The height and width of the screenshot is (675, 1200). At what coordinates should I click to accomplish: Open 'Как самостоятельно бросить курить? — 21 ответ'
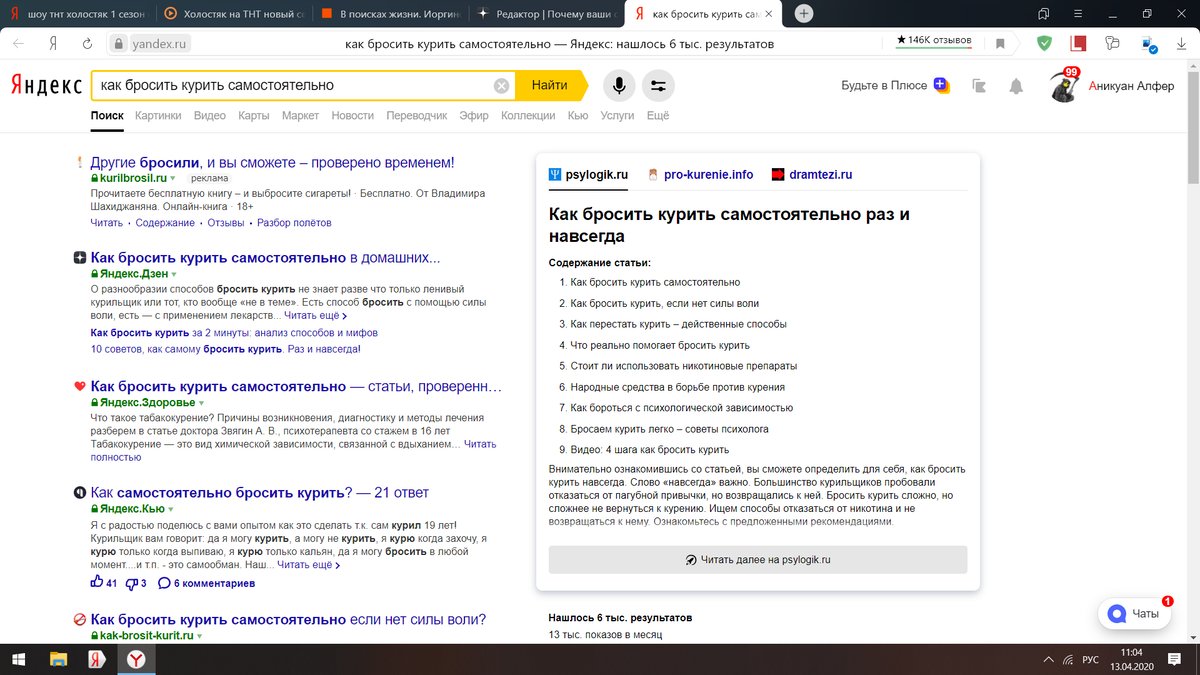[259, 493]
